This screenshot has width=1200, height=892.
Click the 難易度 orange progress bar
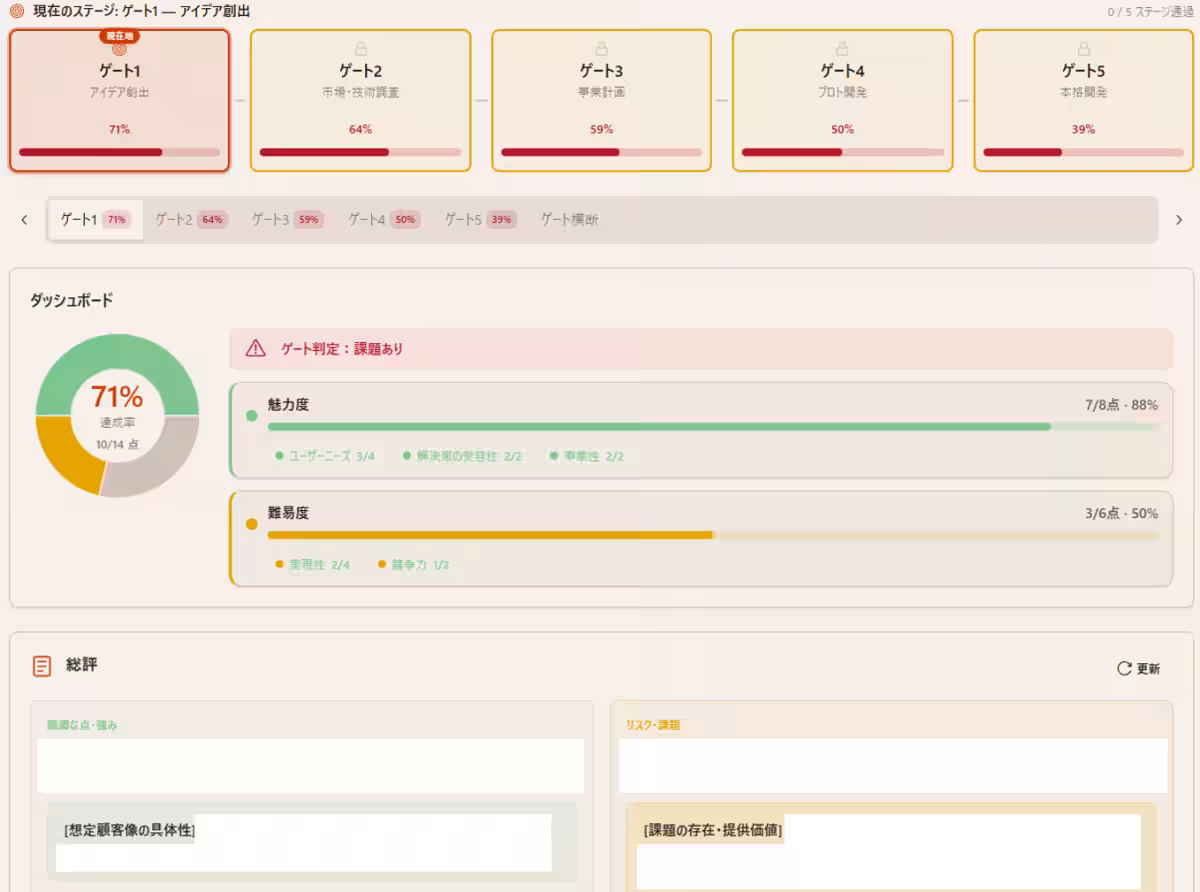[x=714, y=535]
